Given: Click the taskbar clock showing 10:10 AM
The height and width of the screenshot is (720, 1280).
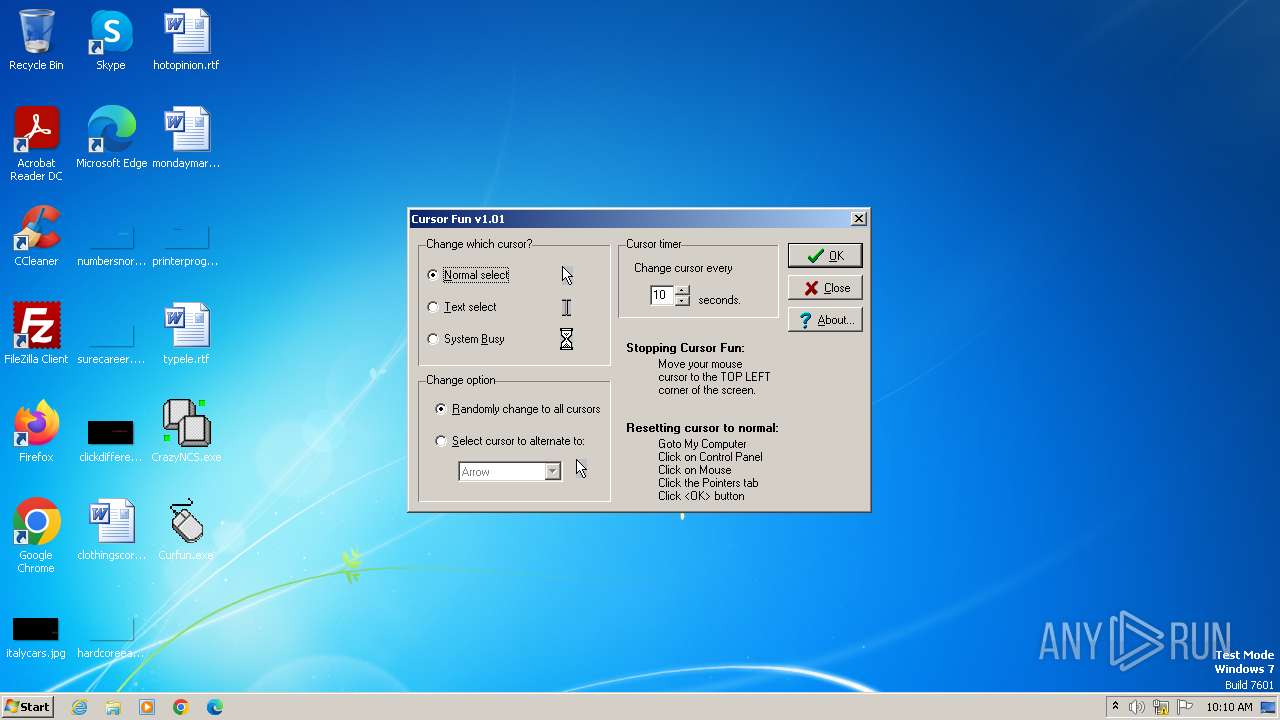Looking at the screenshot, I should 1229,707.
